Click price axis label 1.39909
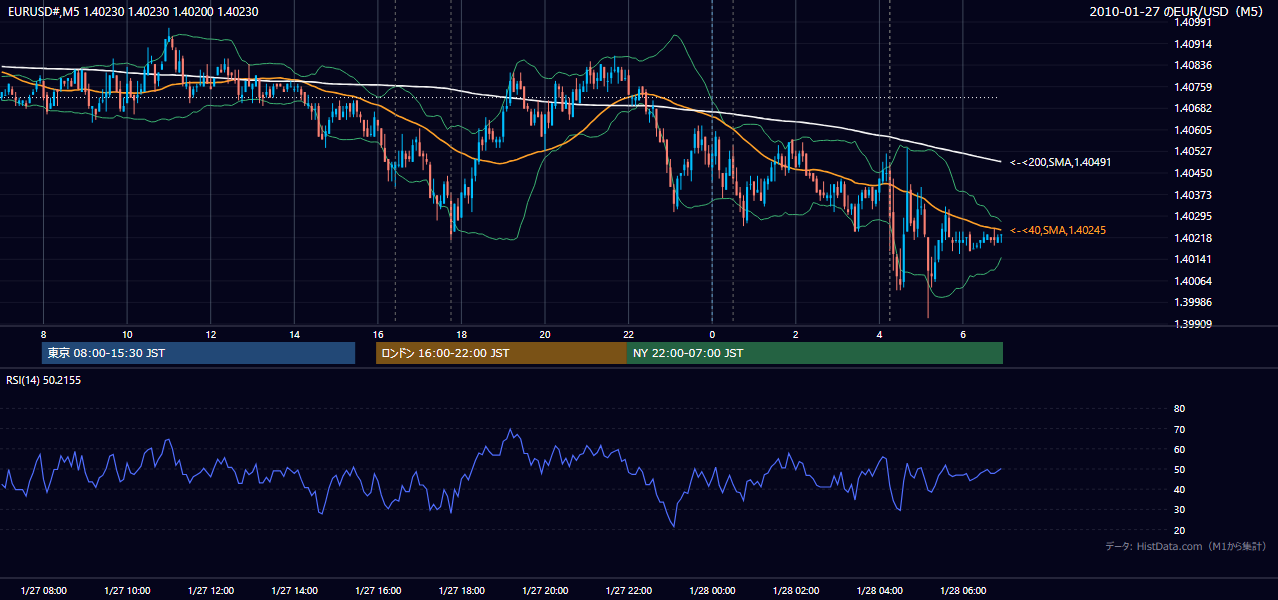This screenshot has height=600, width=1278. point(1193,324)
